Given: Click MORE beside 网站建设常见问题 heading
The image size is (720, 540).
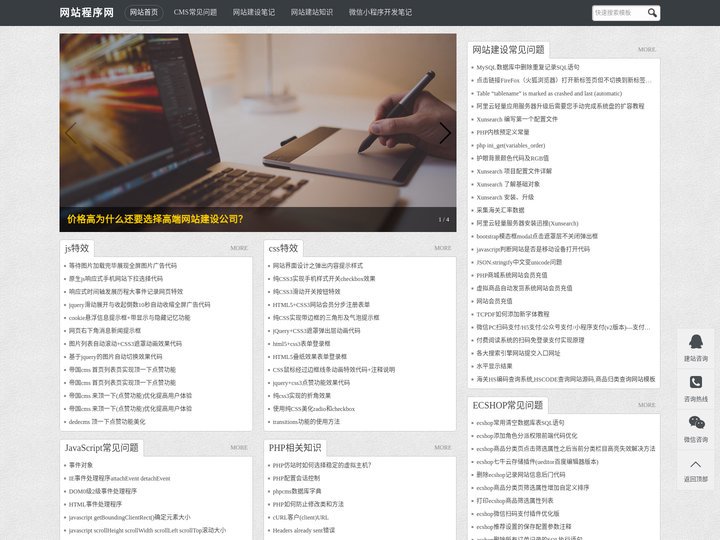Looking at the screenshot, I should click(x=647, y=49).
